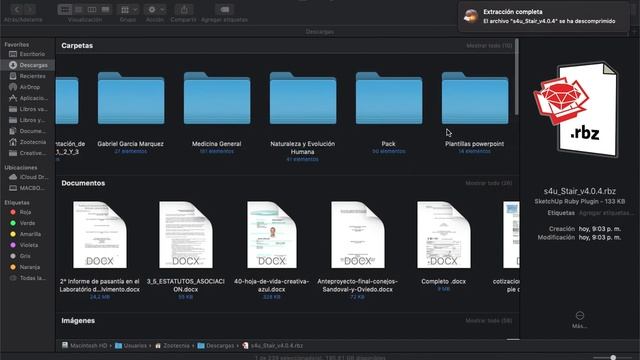Click Usuarios in the path bar

click(131, 346)
